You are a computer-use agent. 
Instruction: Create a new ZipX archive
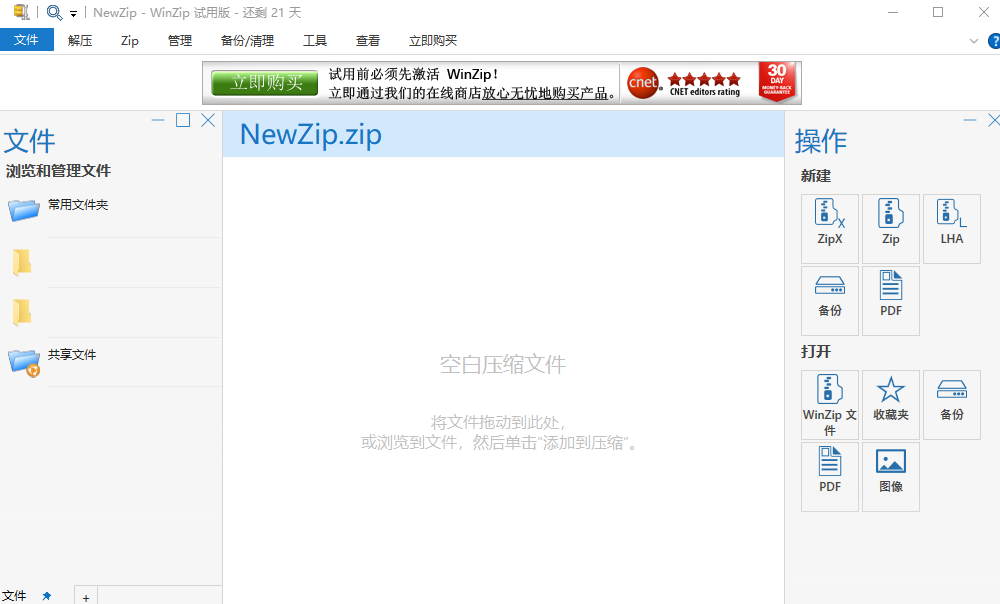point(830,228)
